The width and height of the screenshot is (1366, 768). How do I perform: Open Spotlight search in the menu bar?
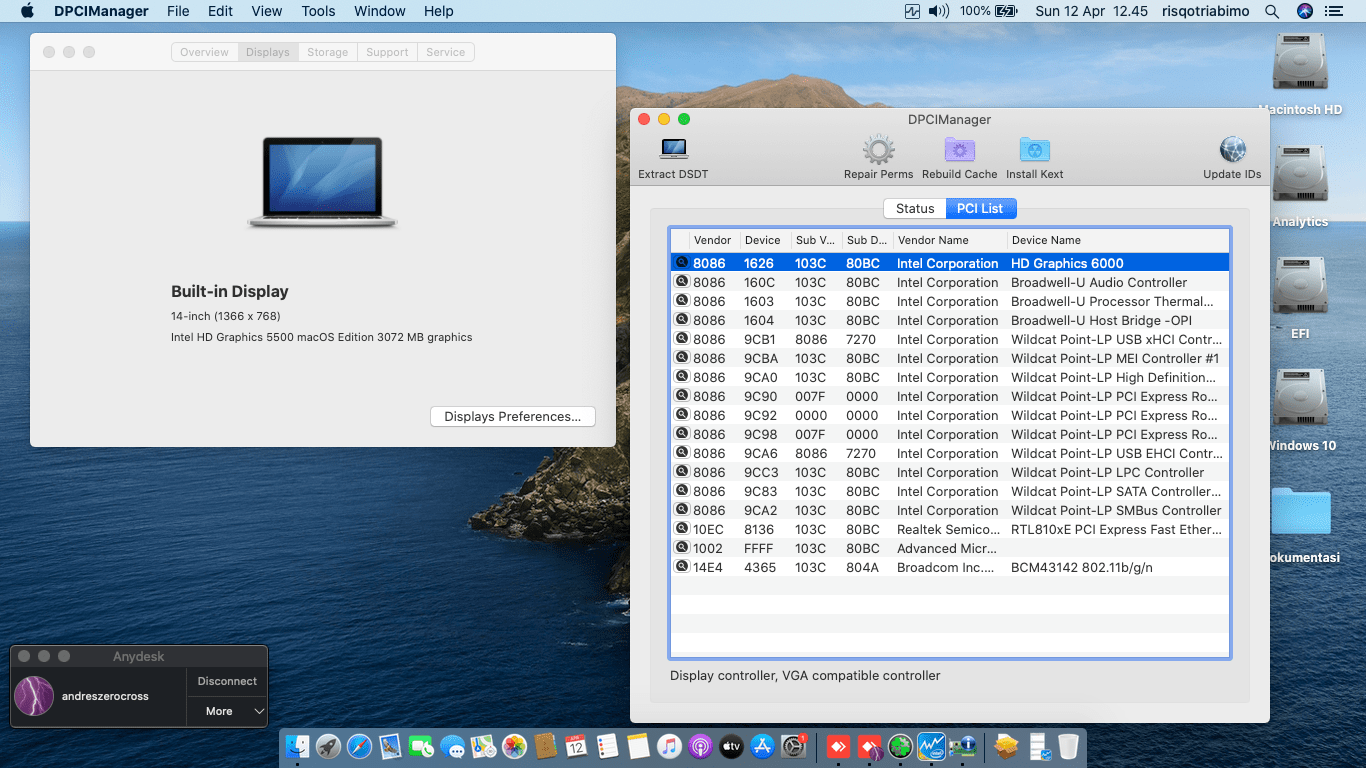point(1272,11)
